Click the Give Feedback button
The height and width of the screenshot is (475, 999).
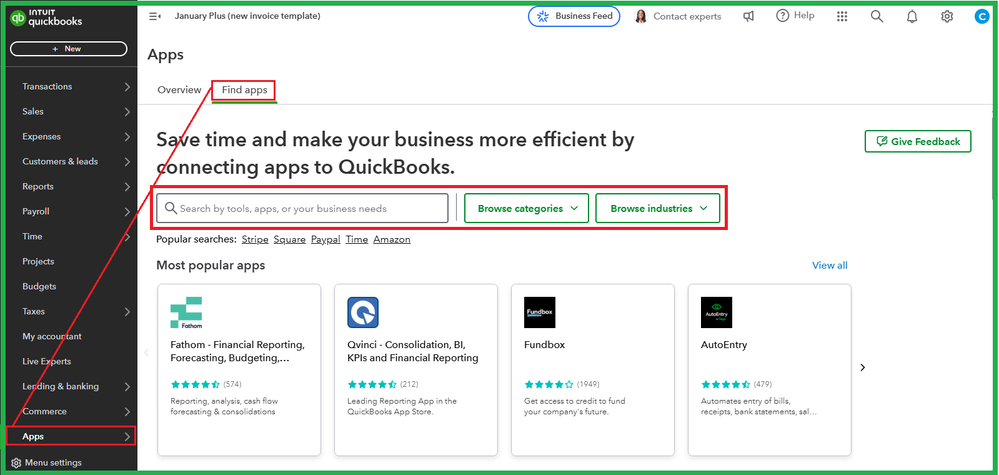click(x=917, y=141)
